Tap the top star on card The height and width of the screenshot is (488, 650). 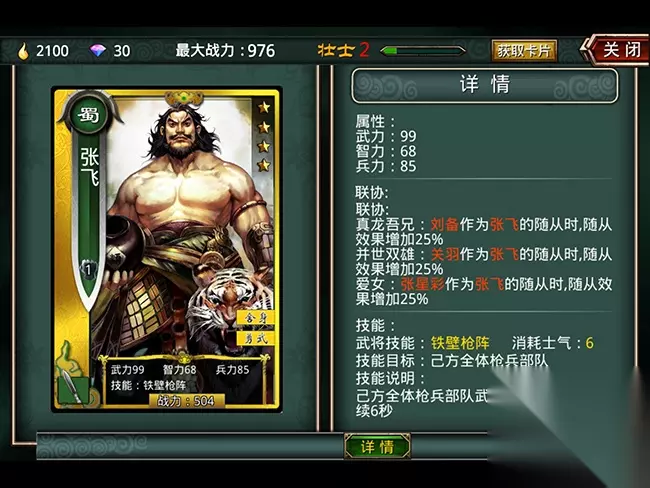[264, 108]
